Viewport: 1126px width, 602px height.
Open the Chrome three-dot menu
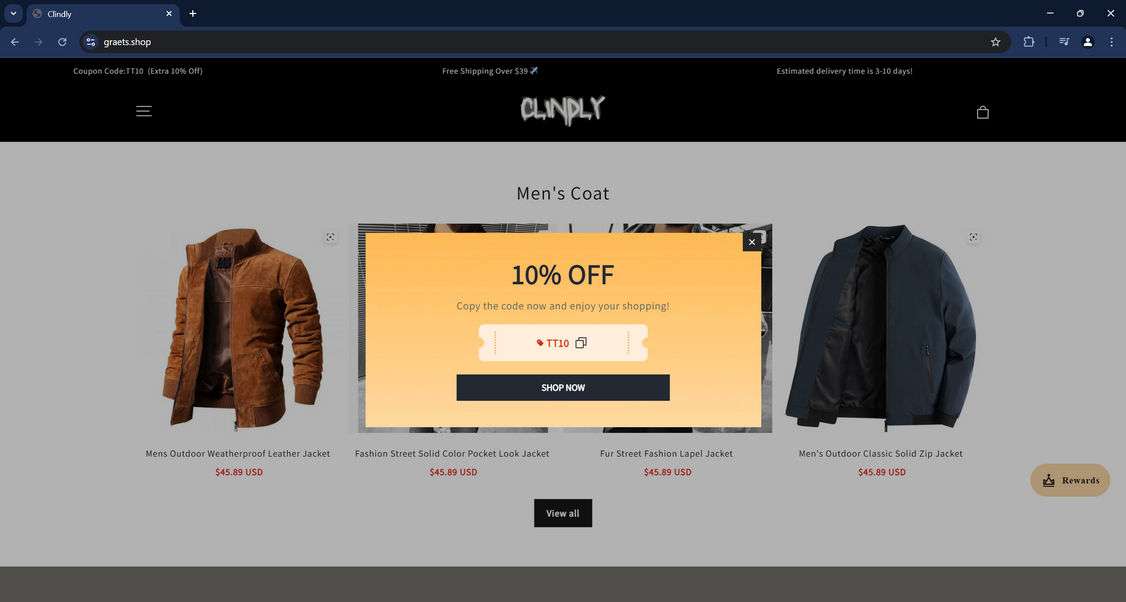(x=1111, y=42)
